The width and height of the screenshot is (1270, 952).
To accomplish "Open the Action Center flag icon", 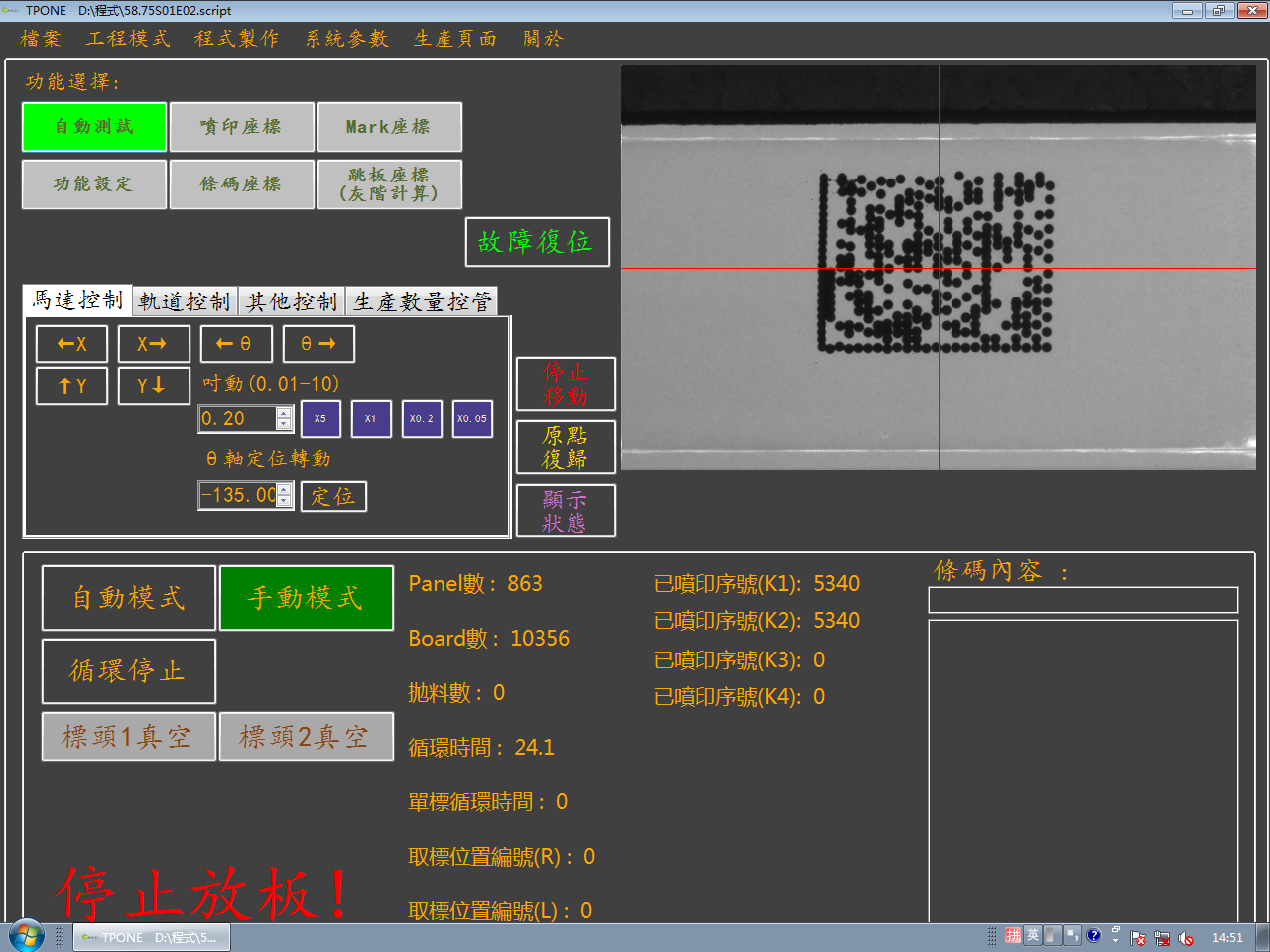I will (1138, 938).
